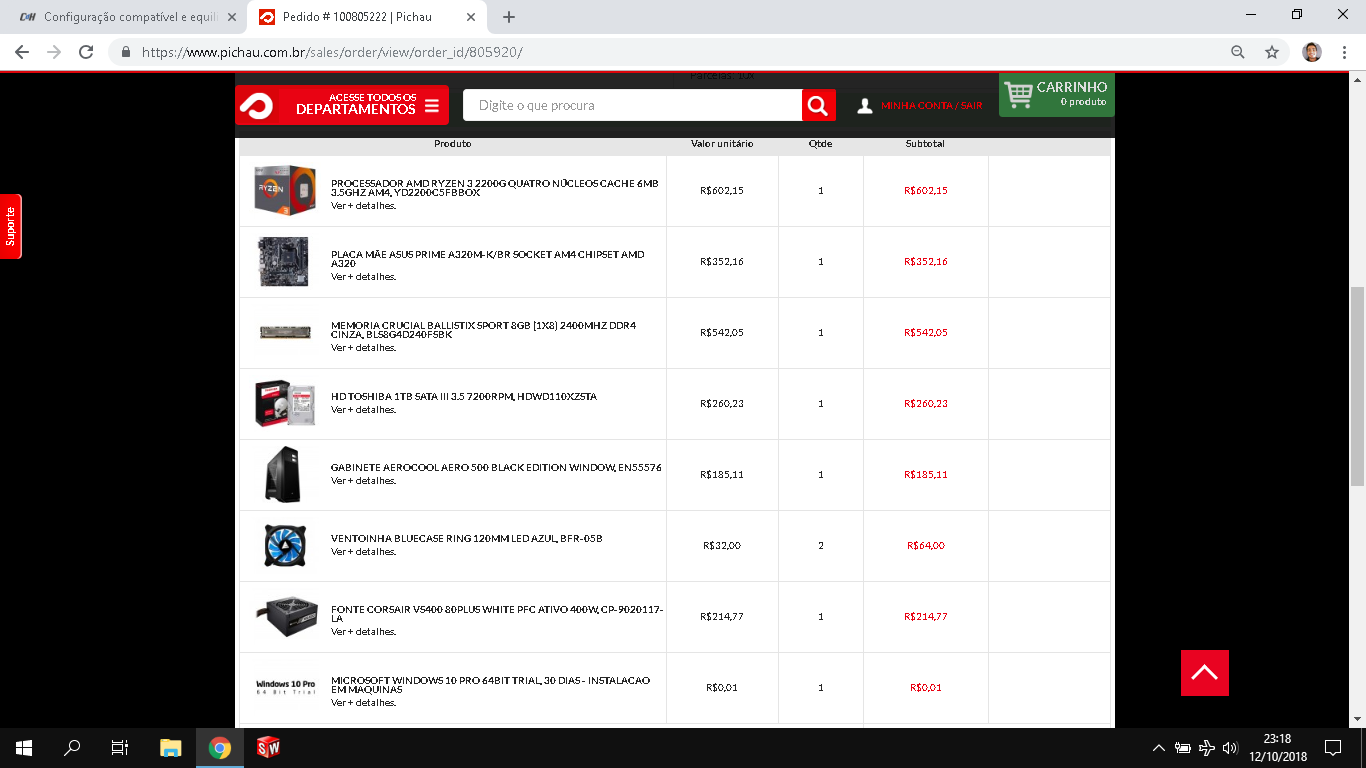Open 'Ver + detalhes' for Asus Prime motherboard

tap(363, 277)
